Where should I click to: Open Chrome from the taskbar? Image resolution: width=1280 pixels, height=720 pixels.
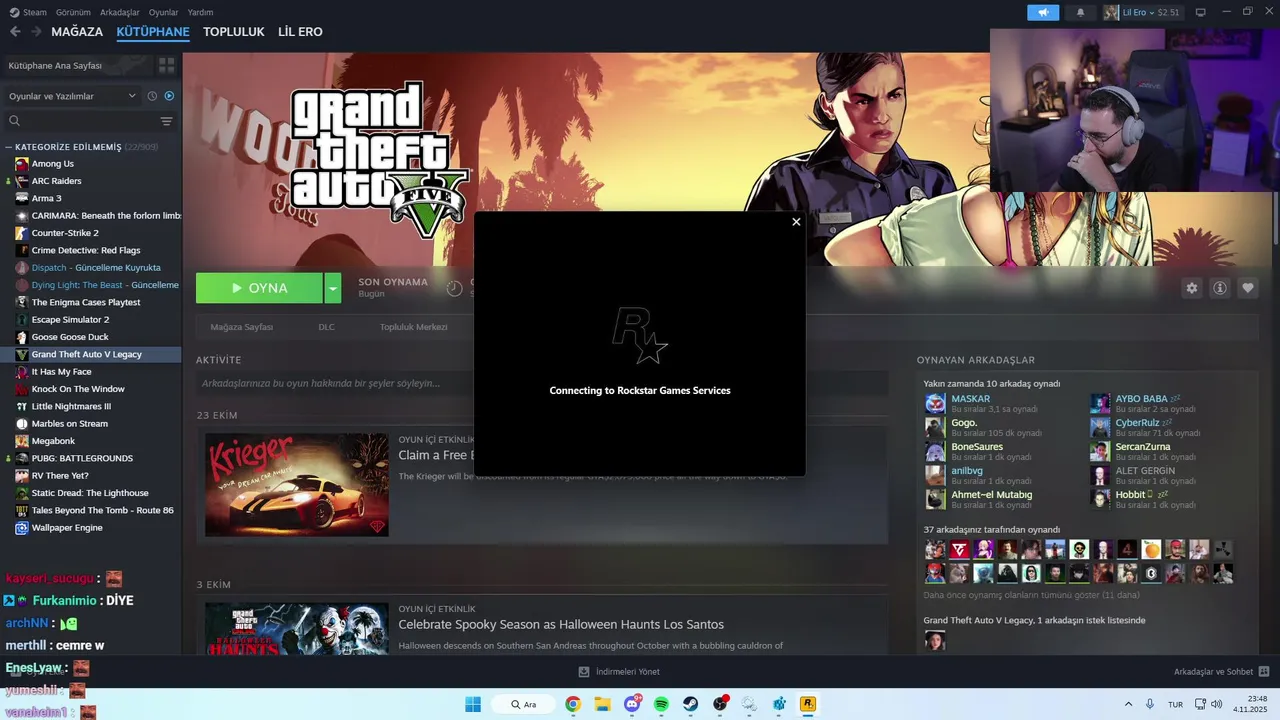click(x=573, y=704)
